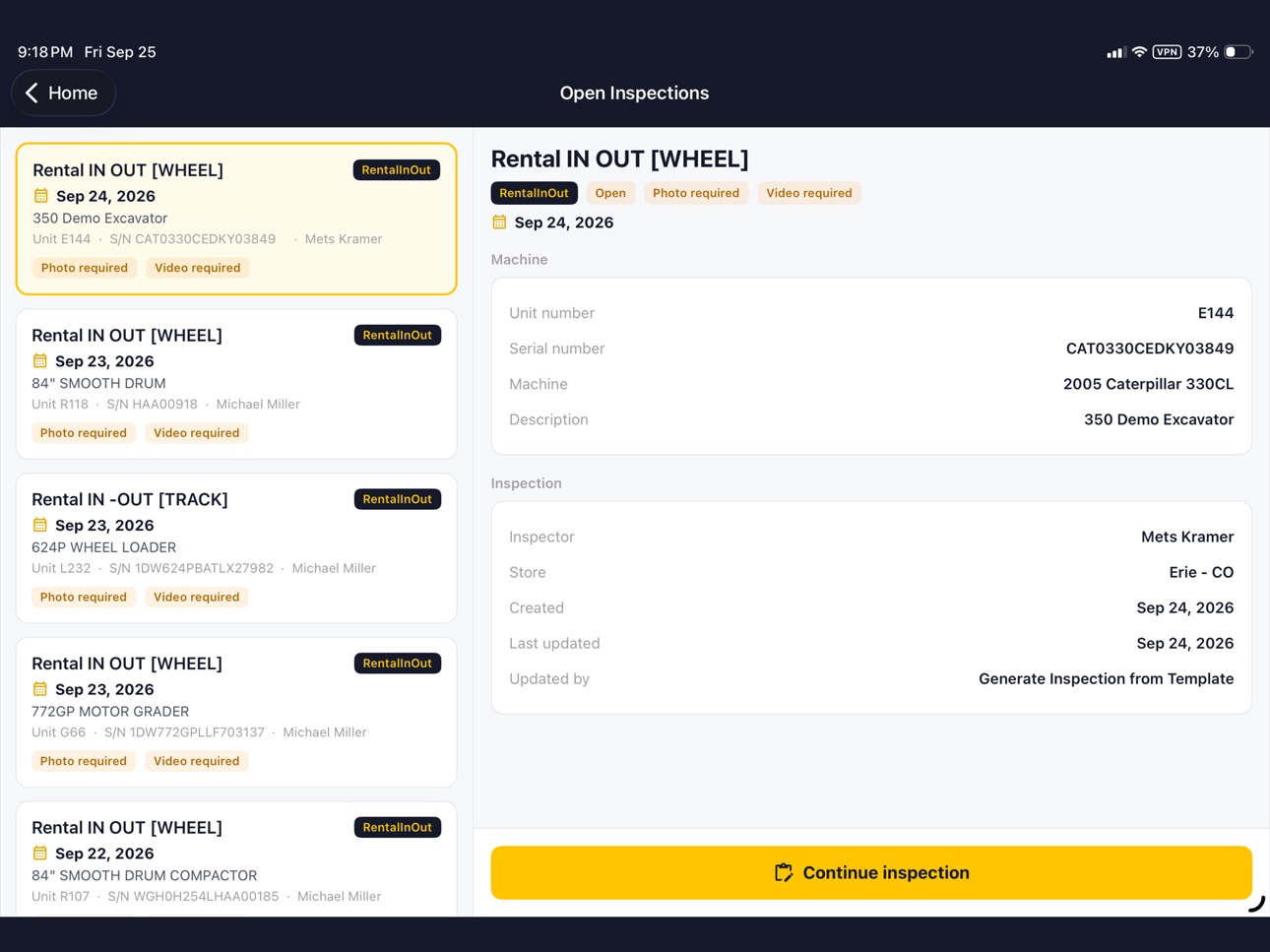Image resolution: width=1270 pixels, height=952 pixels.
Task: Tap RentalInOut badge on Unit R107 card
Action: click(x=398, y=827)
